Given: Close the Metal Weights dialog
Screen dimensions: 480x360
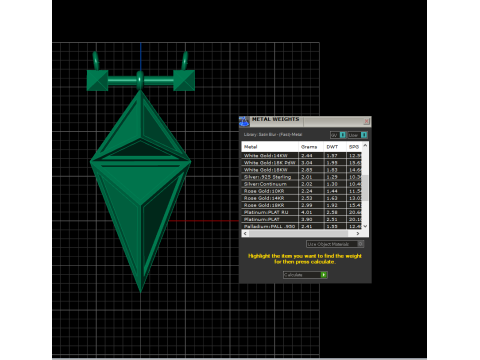Looking at the screenshot, I should coord(366,121).
